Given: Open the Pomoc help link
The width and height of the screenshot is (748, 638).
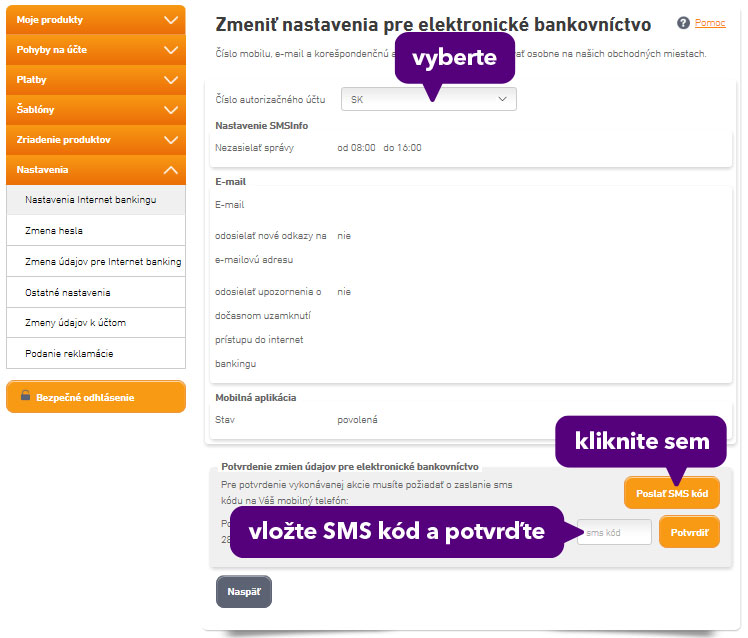Looking at the screenshot, I should pyautogui.click(x=710, y=23).
